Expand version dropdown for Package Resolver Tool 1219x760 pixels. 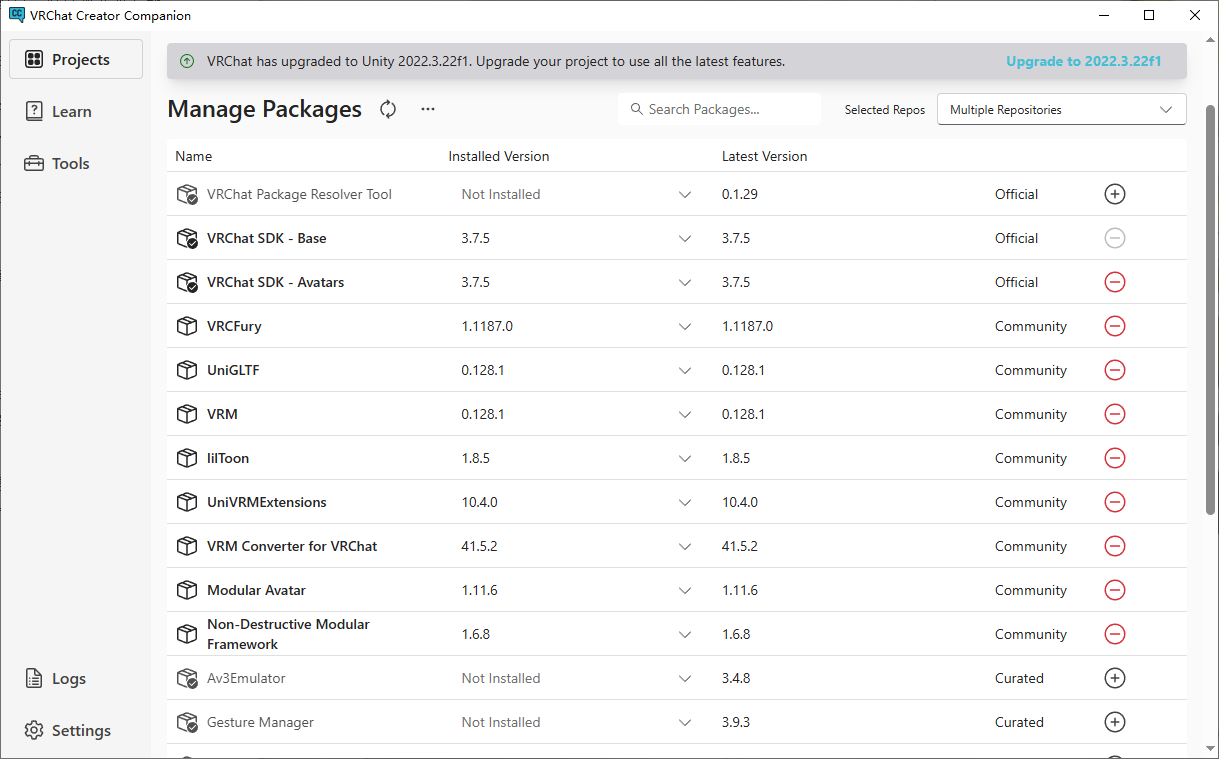[x=685, y=194]
